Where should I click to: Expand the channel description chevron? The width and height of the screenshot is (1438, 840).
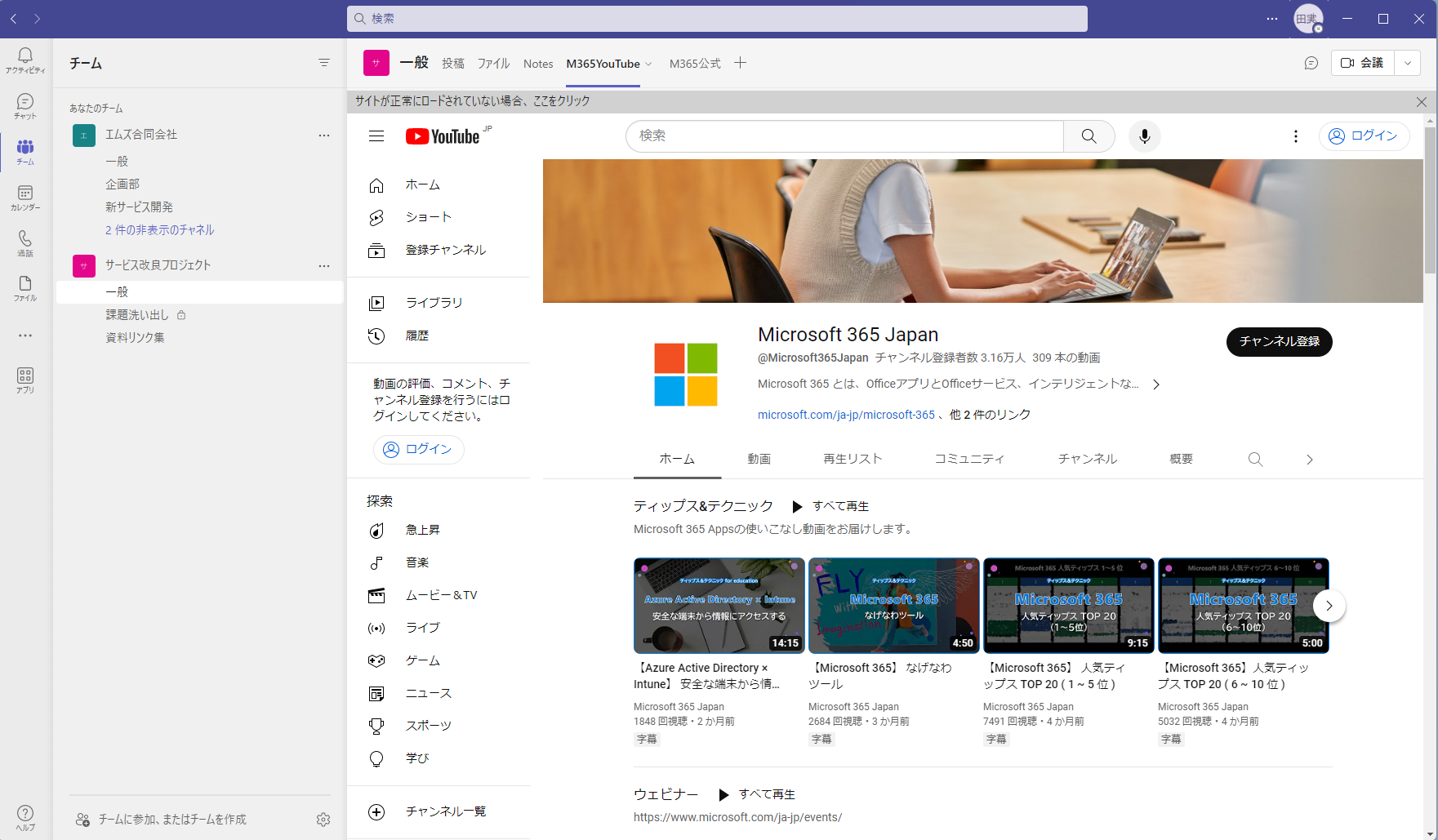[x=1155, y=384]
